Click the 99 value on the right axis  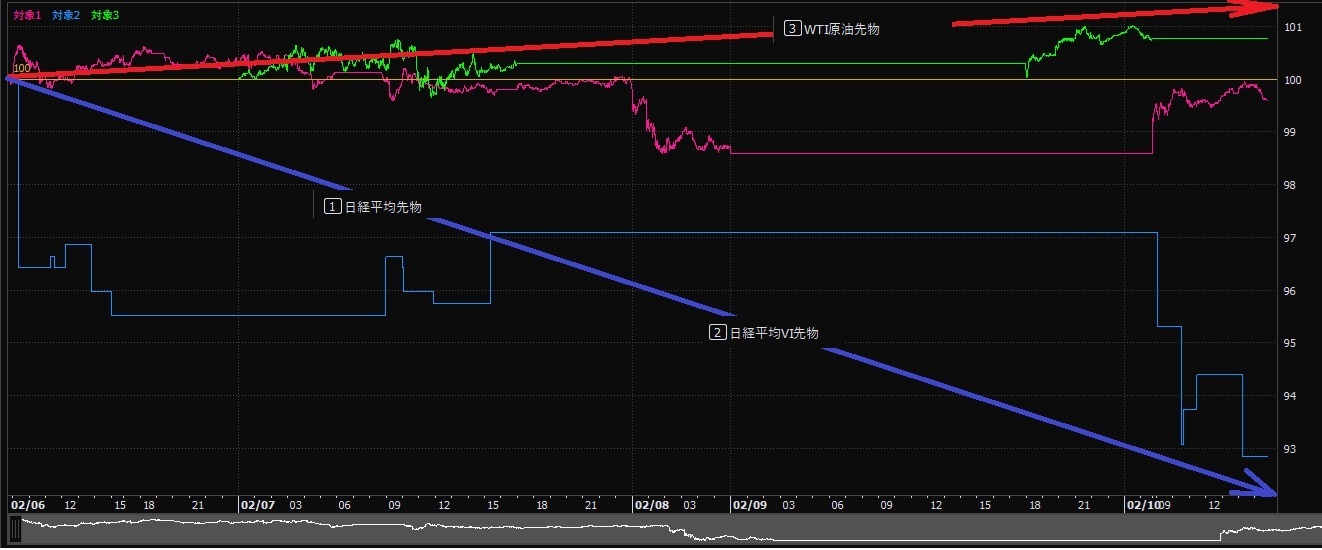pos(1291,132)
